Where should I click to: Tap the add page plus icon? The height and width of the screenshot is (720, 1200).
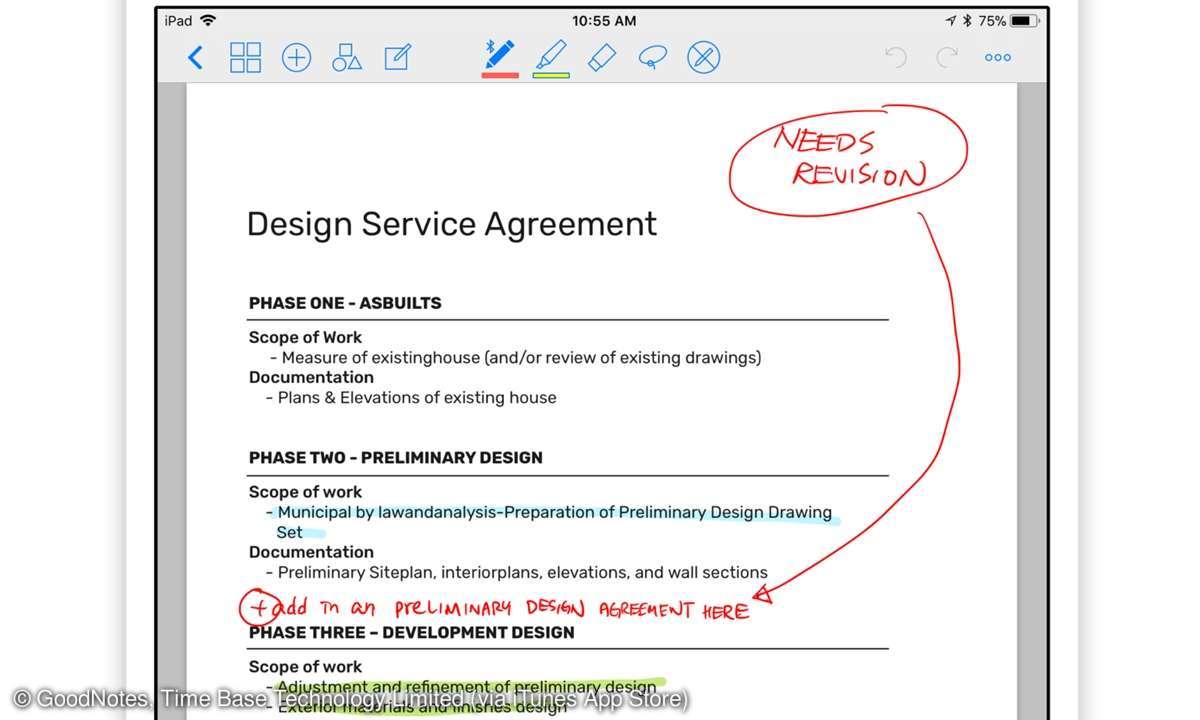click(x=296, y=58)
